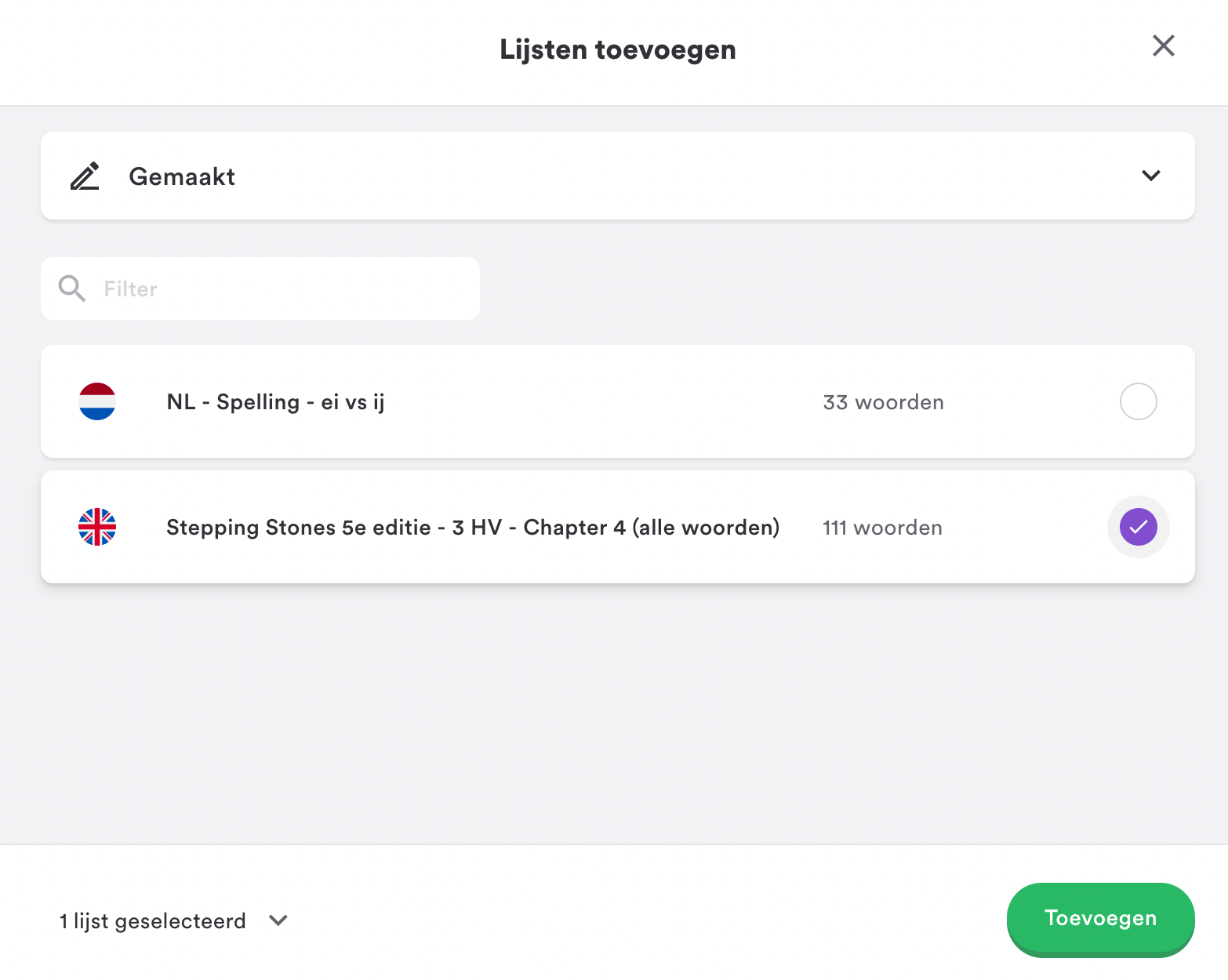Click the 33 woorden label
Screen dimensions: 1228x980
click(x=884, y=402)
